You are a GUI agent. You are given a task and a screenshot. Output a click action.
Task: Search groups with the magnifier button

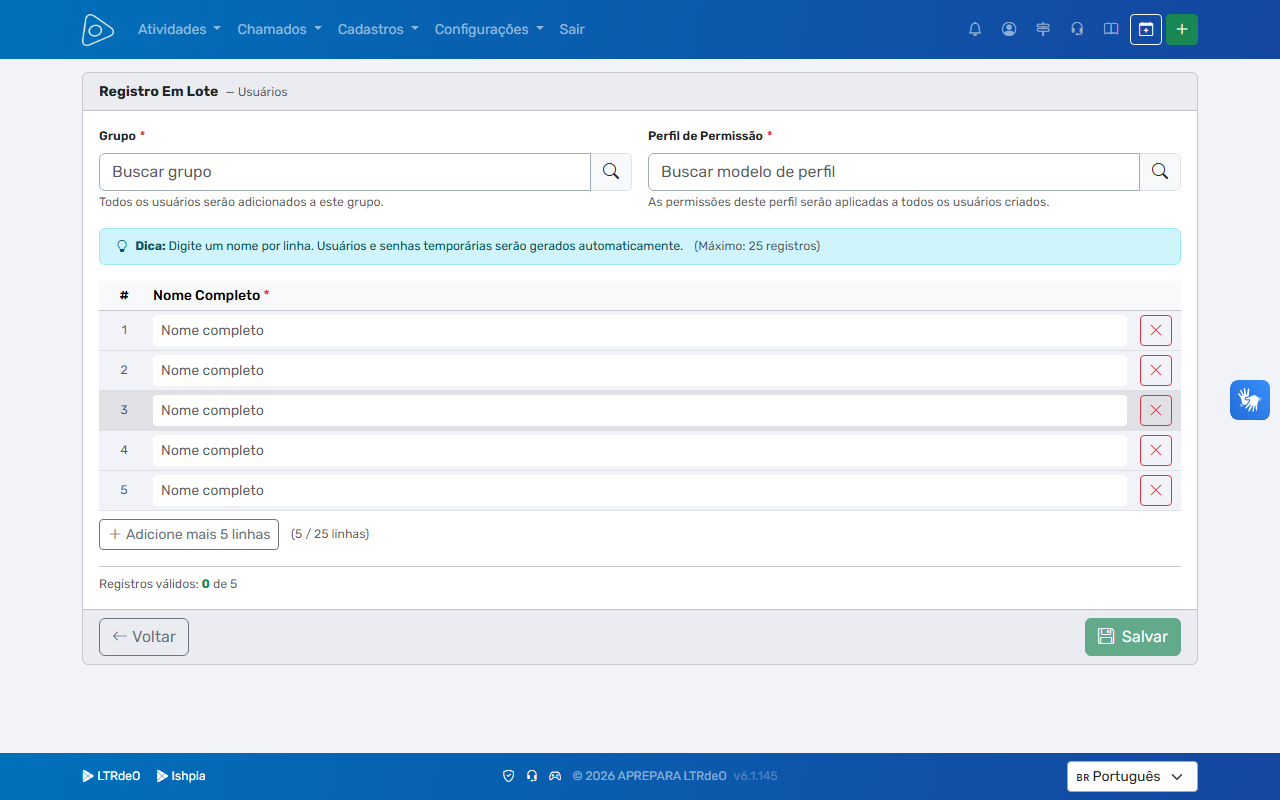pyautogui.click(x=611, y=172)
